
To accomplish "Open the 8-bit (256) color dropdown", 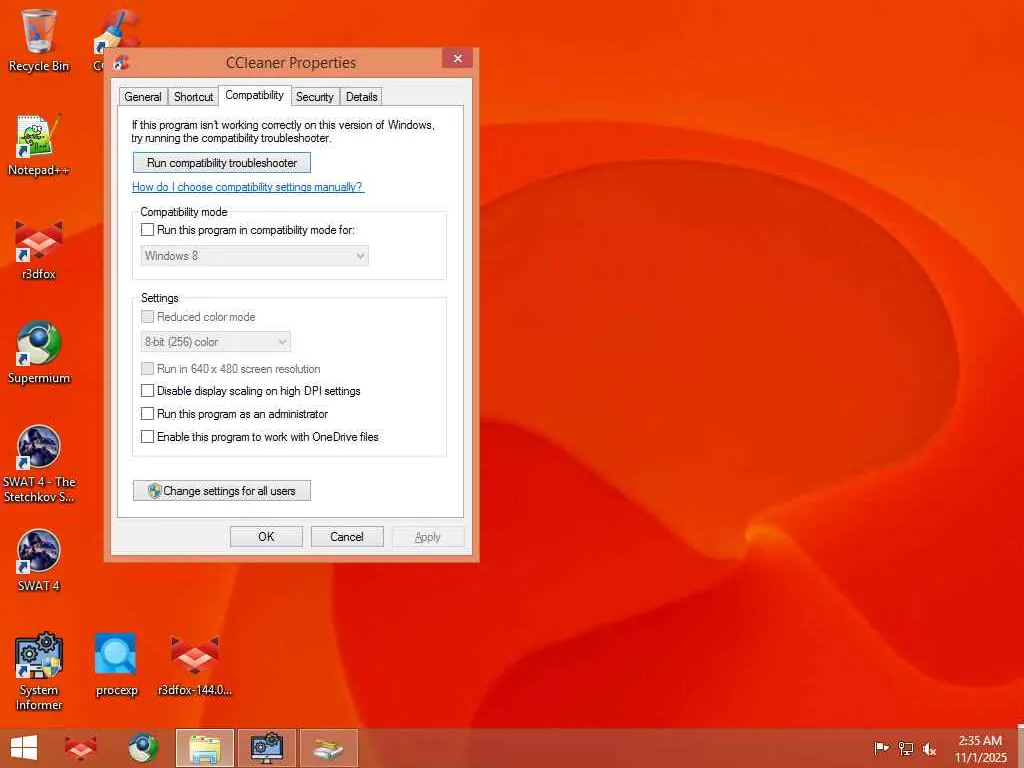I will 216,342.
